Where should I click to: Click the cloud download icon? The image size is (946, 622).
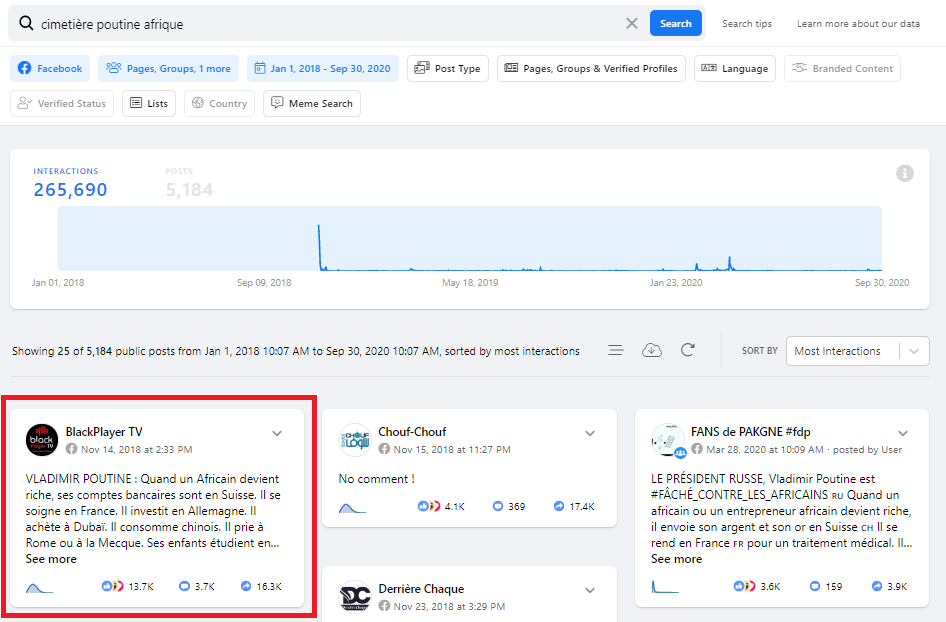(652, 351)
